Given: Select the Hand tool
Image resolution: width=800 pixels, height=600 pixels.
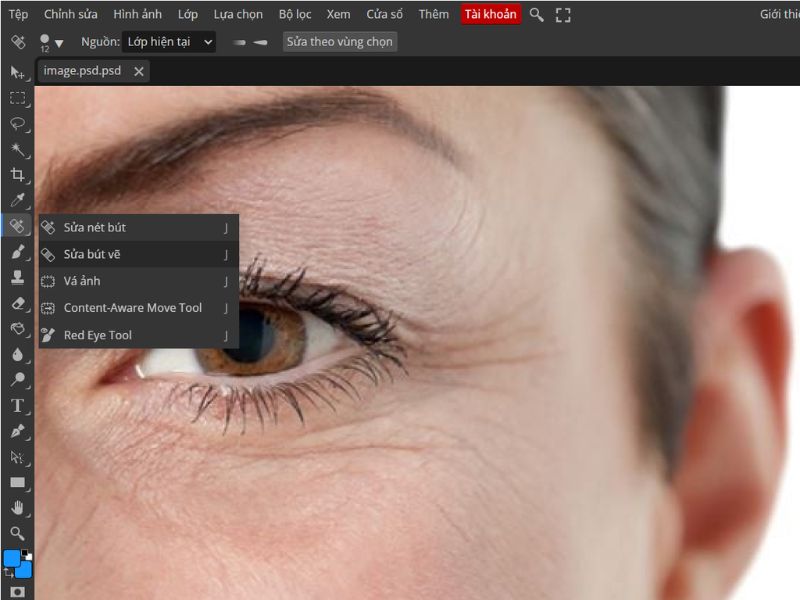Looking at the screenshot, I should (x=17, y=508).
